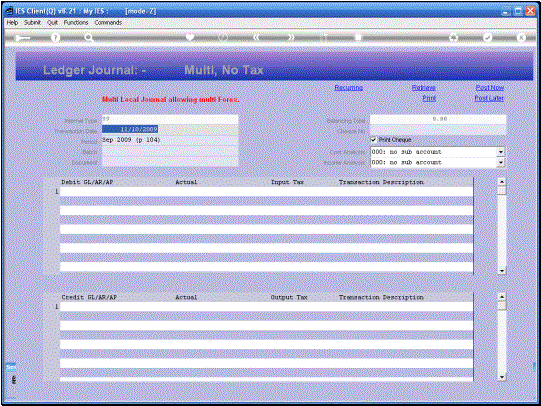541x406 pixels.
Task: Expand the Cost Analysis sub account dropdown
Action: [x=501, y=152]
